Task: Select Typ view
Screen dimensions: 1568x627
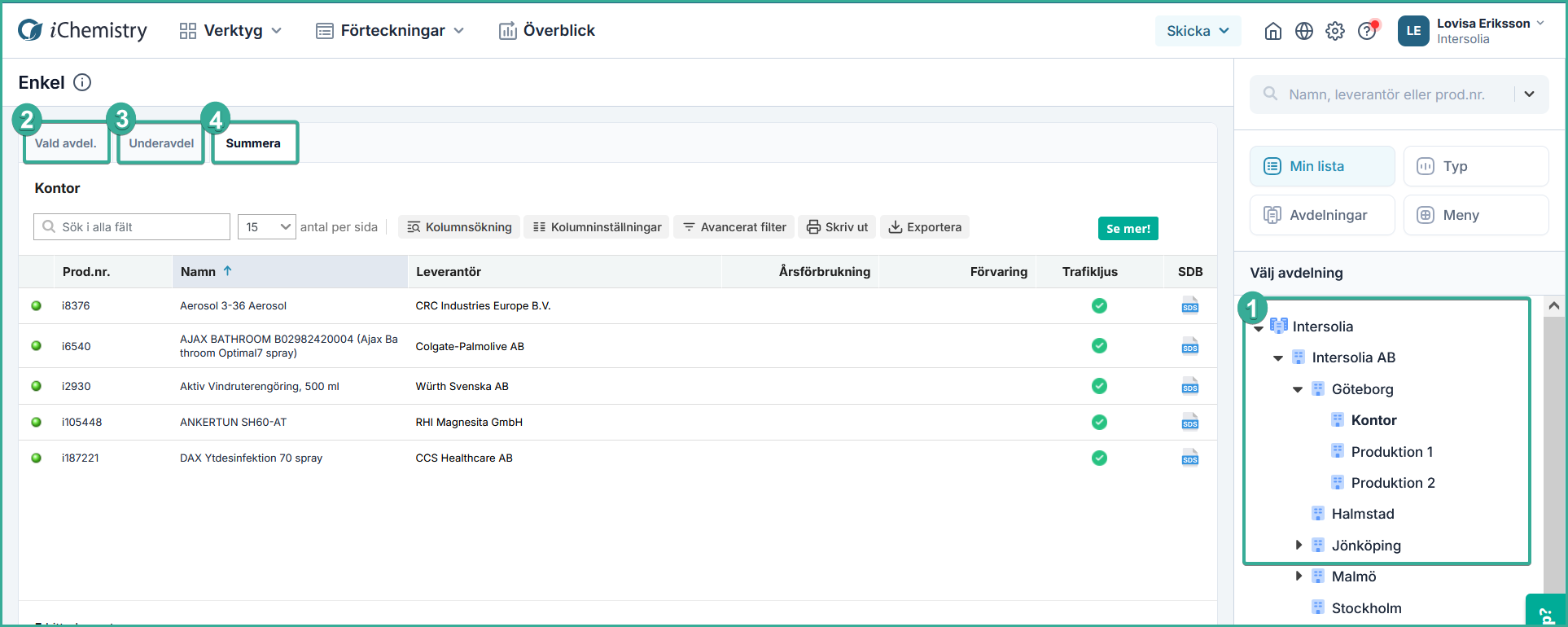Action: point(1476,166)
